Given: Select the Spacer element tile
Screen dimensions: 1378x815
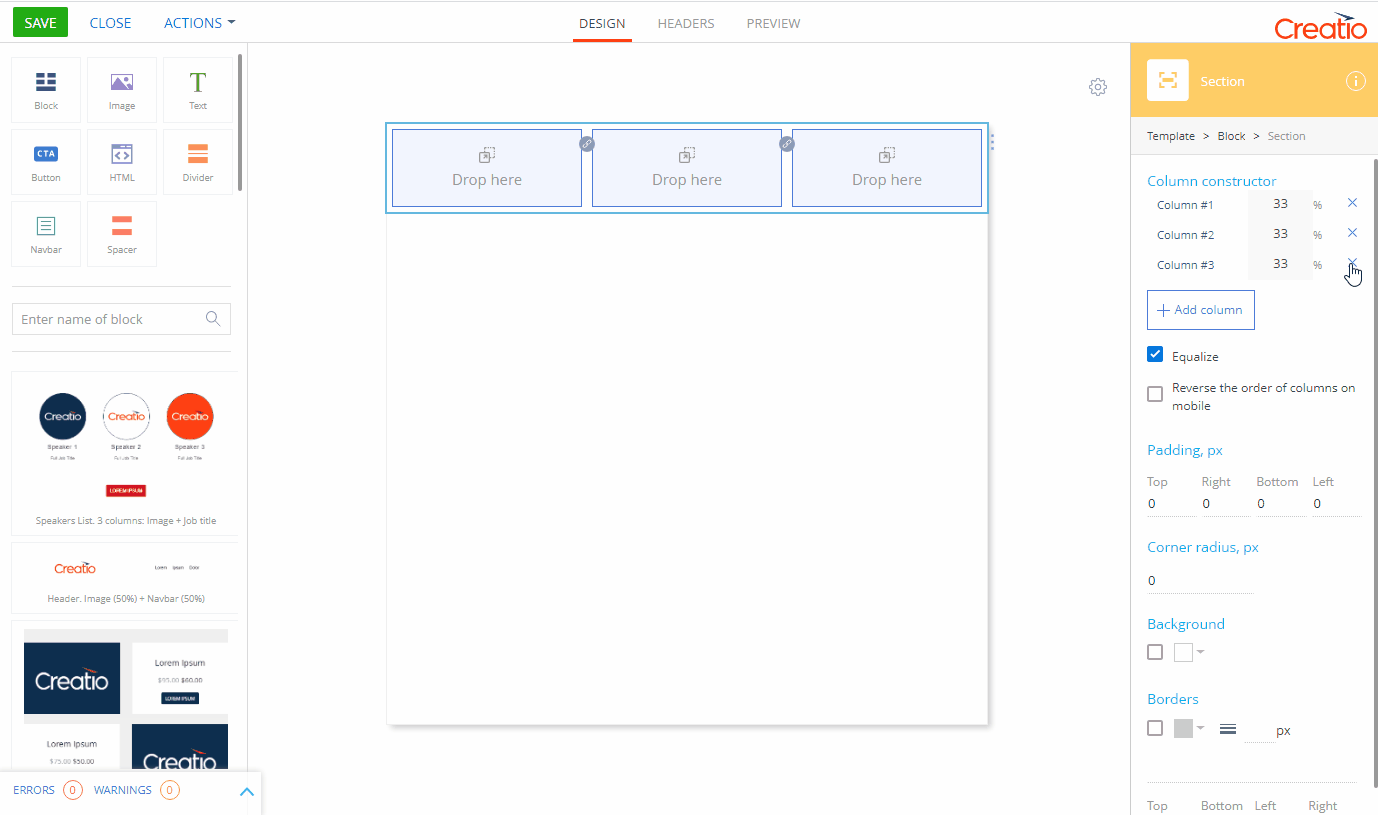Looking at the screenshot, I should (x=122, y=234).
